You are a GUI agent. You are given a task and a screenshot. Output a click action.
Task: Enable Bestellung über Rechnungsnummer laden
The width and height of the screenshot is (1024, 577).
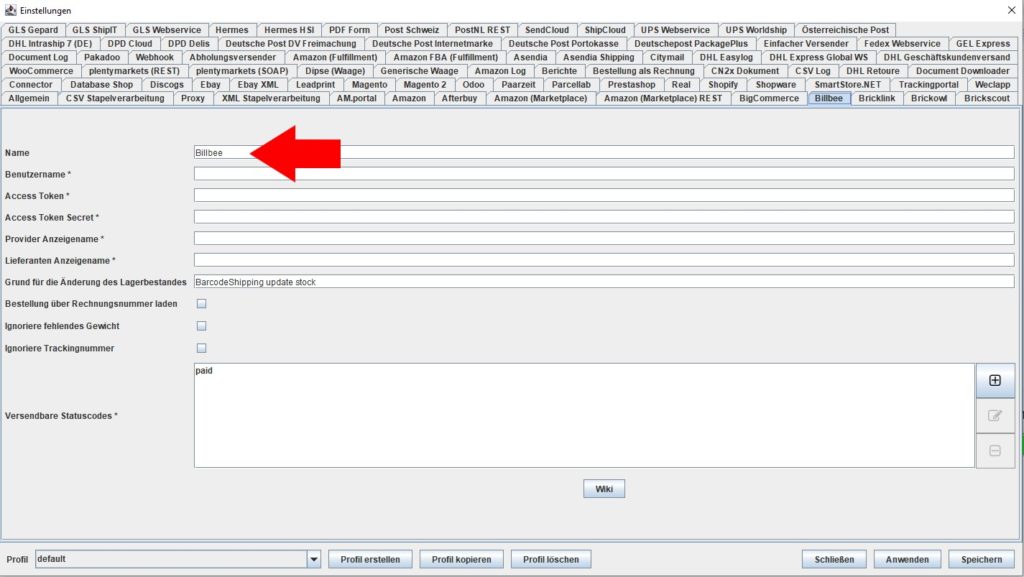[x=202, y=304]
